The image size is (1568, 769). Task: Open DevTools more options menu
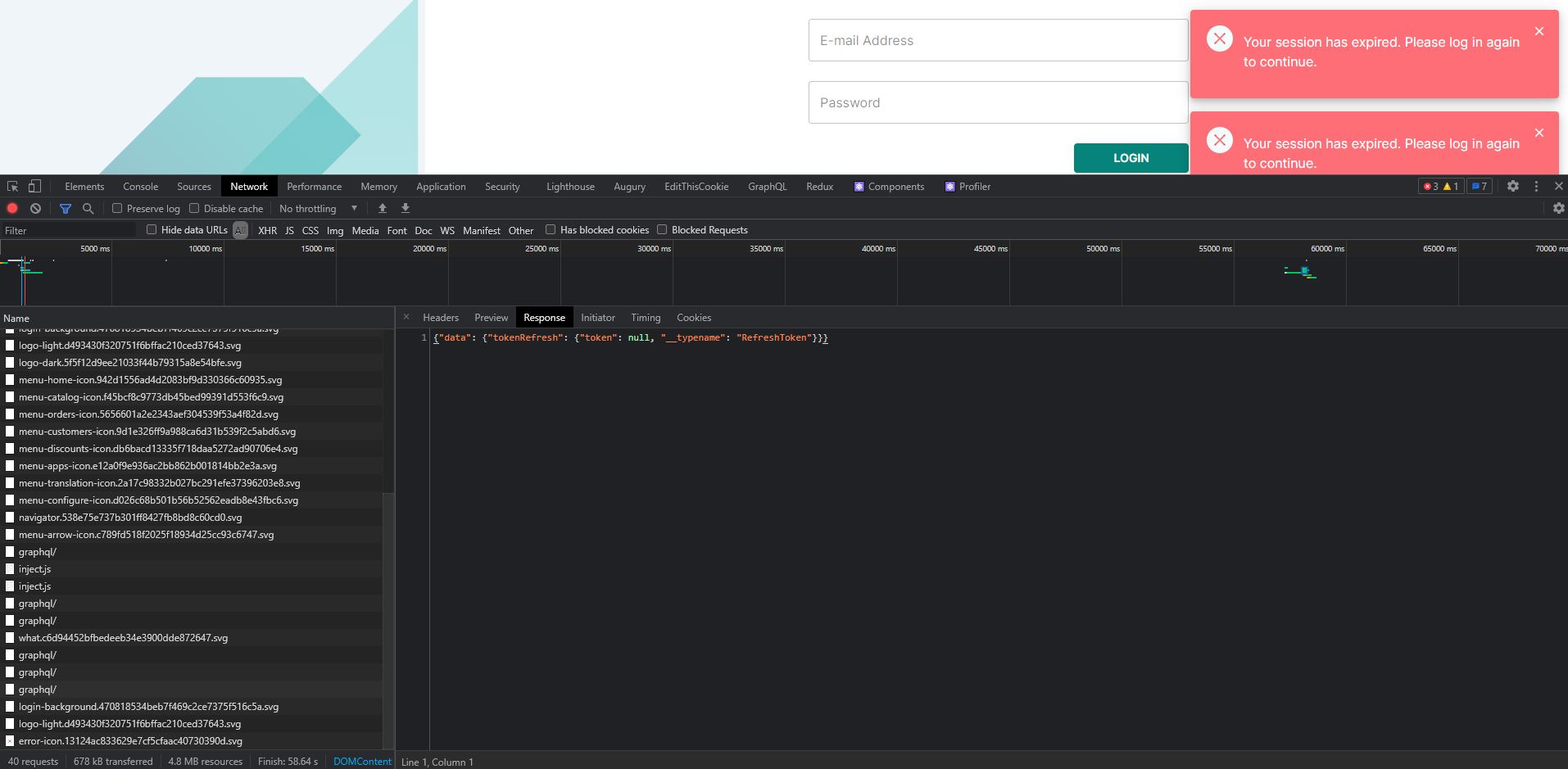pyautogui.click(x=1536, y=186)
